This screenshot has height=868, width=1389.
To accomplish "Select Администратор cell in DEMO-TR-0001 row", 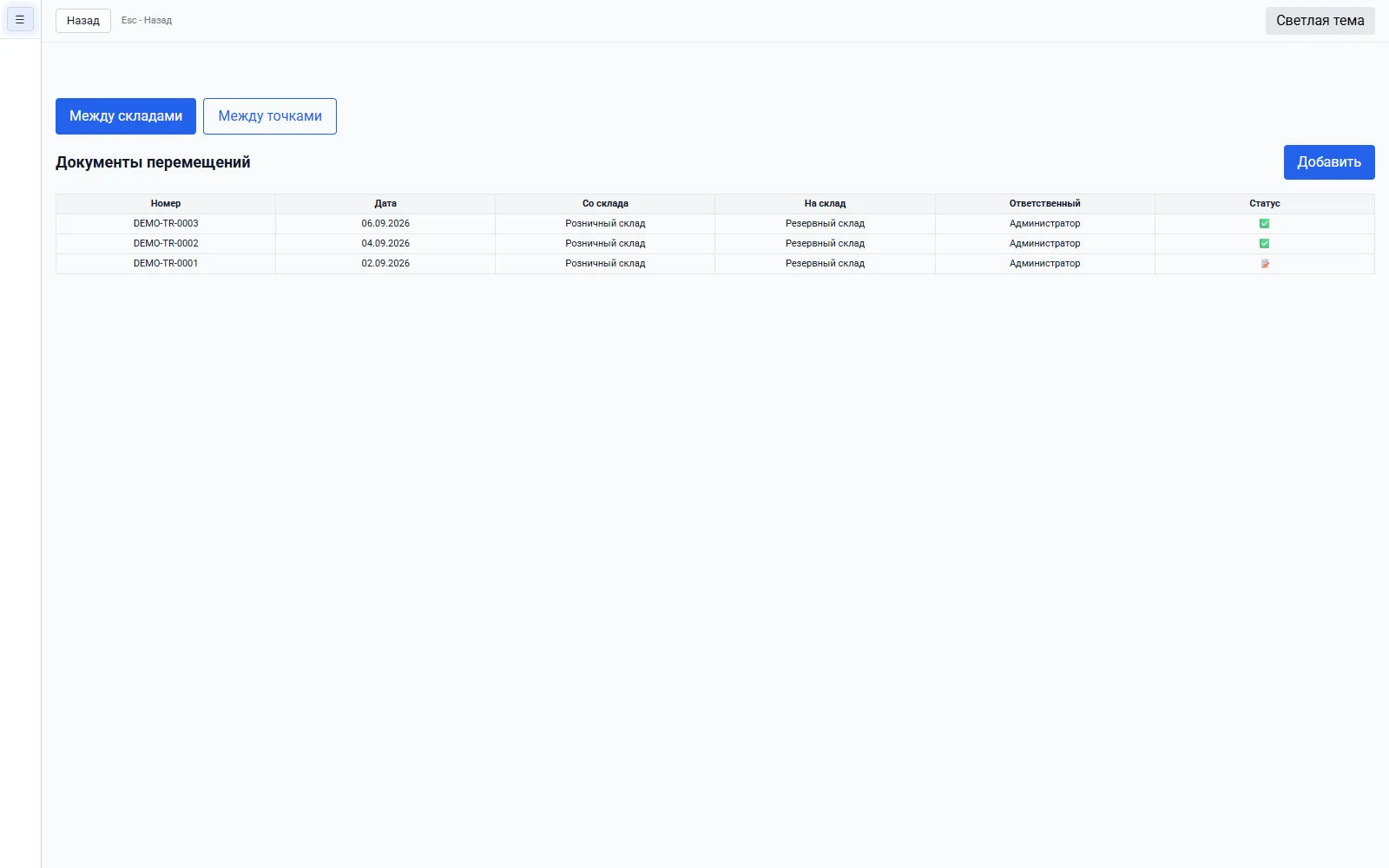I will 1045,264.
